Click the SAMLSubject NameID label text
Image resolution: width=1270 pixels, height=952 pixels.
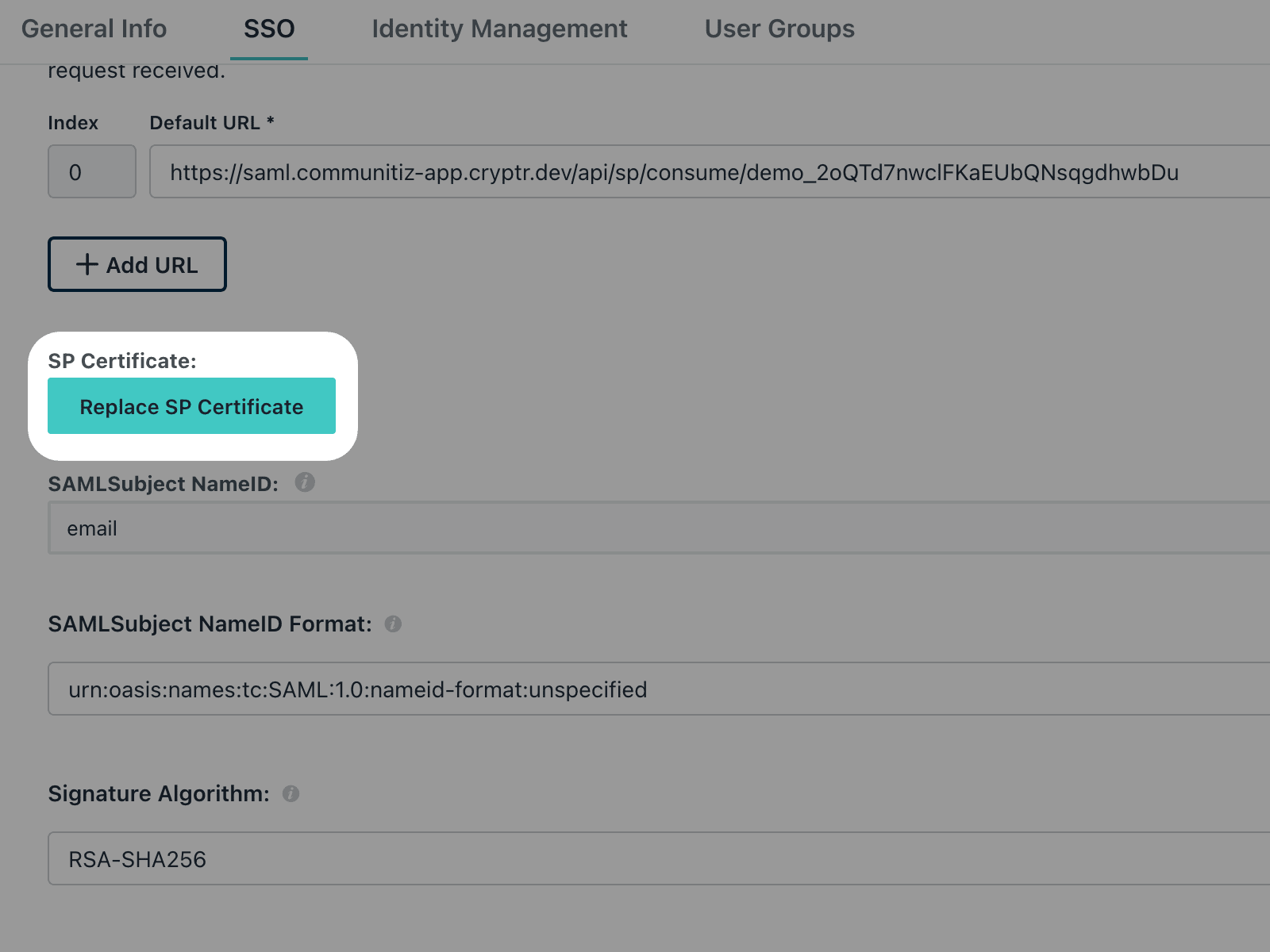[163, 484]
